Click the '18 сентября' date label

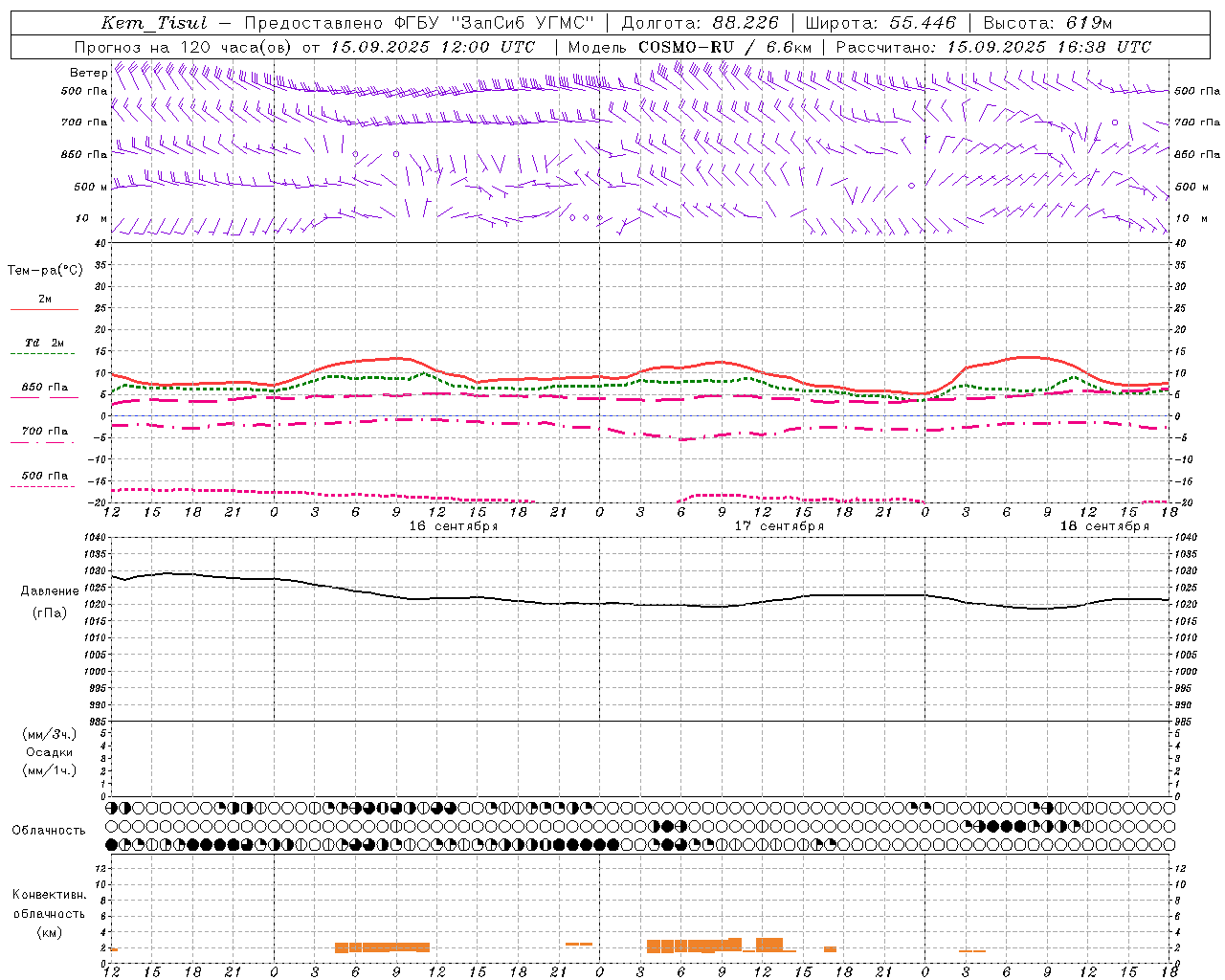(x=1104, y=526)
